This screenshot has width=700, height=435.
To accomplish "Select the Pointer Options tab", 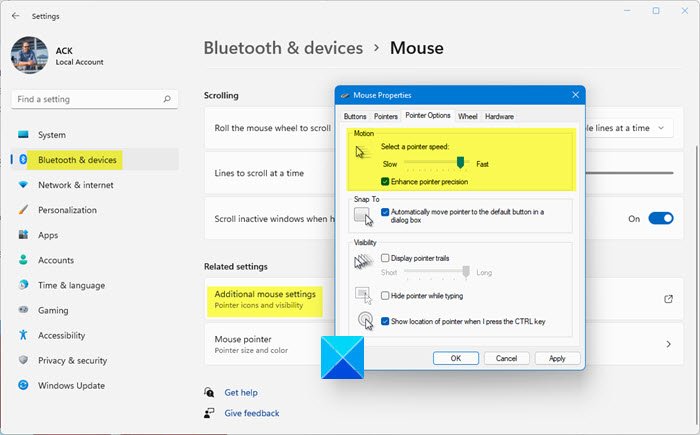I will click(428, 115).
